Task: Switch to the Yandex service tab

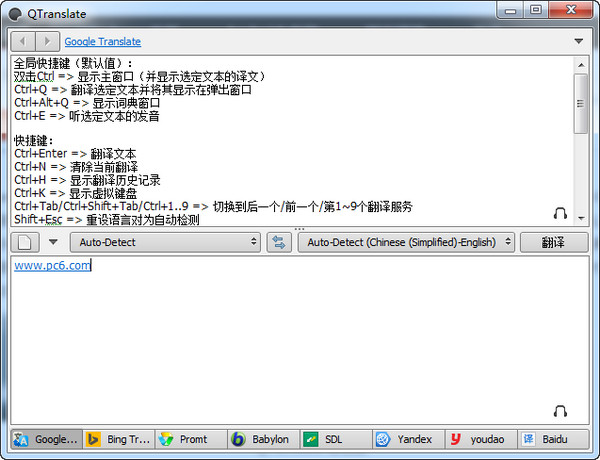Action: 408,439
